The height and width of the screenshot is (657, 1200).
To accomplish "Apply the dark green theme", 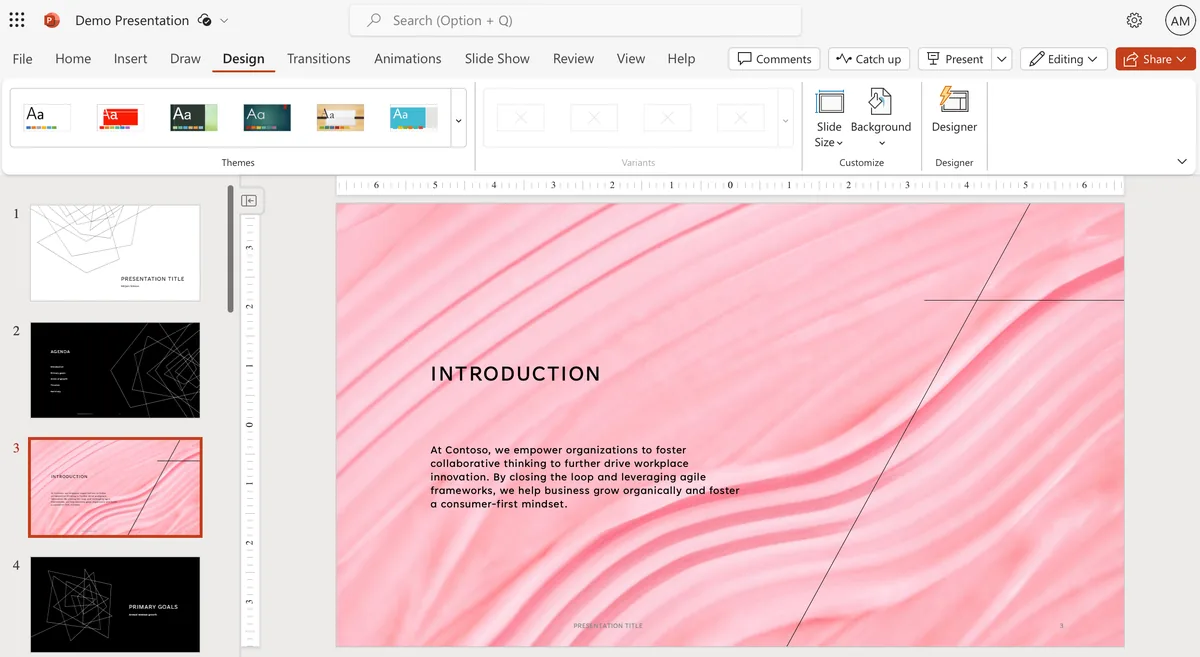I will (194, 118).
